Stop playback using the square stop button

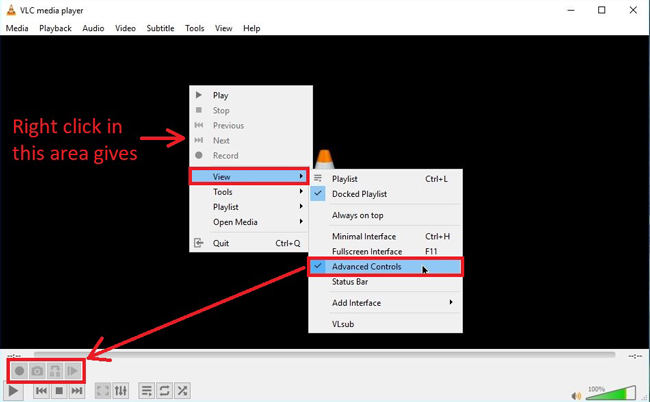[59, 391]
